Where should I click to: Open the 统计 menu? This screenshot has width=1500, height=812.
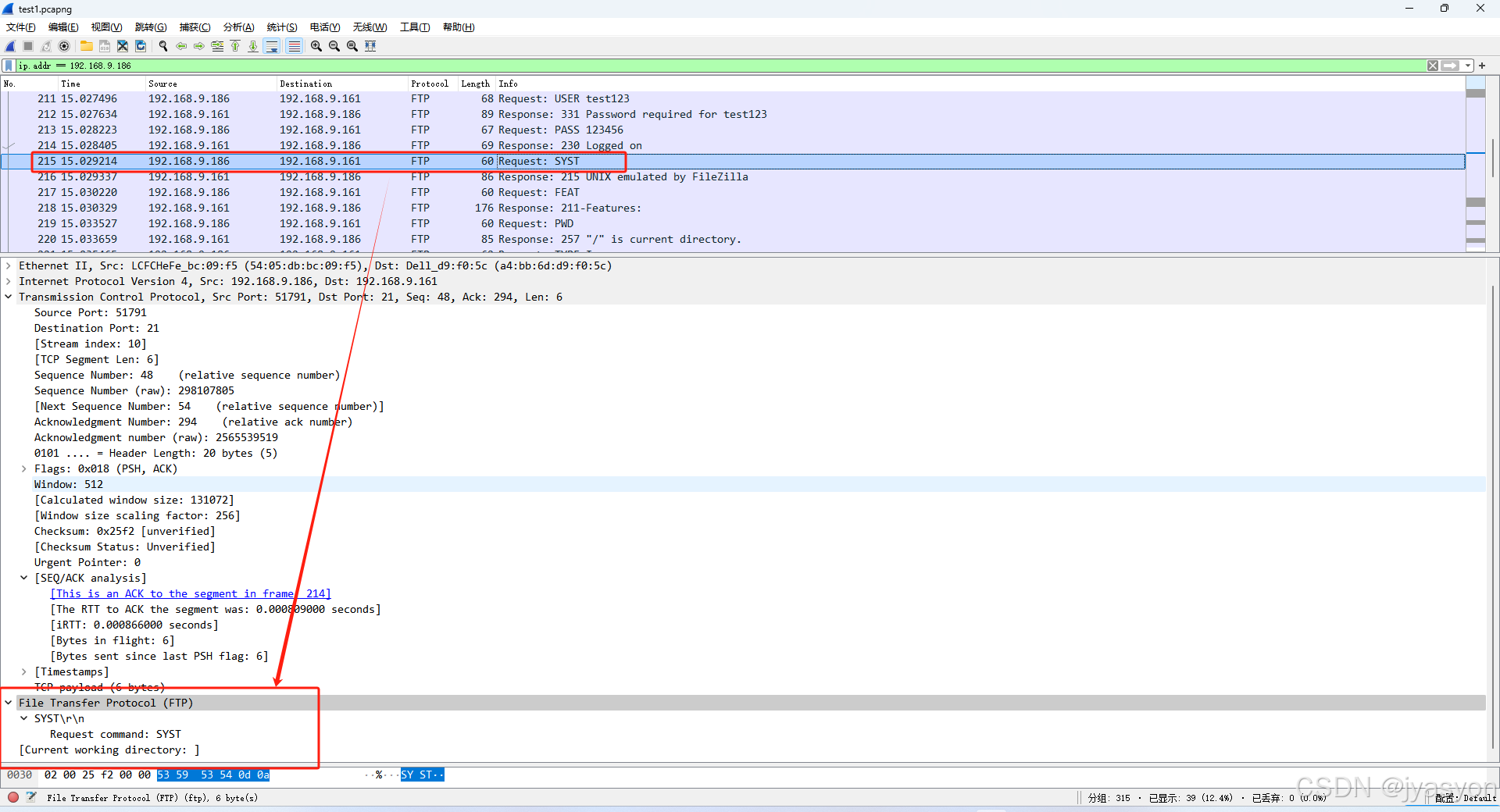pyautogui.click(x=281, y=27)
